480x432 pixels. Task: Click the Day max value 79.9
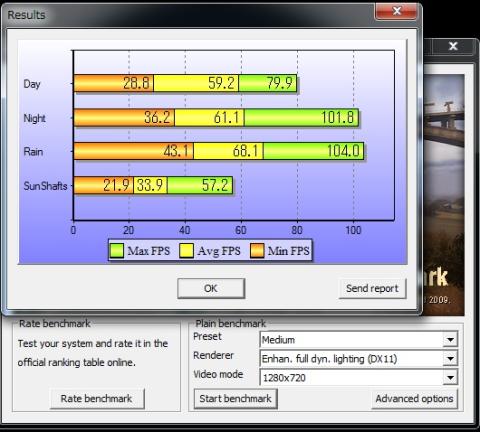click(x=280, y=83)
